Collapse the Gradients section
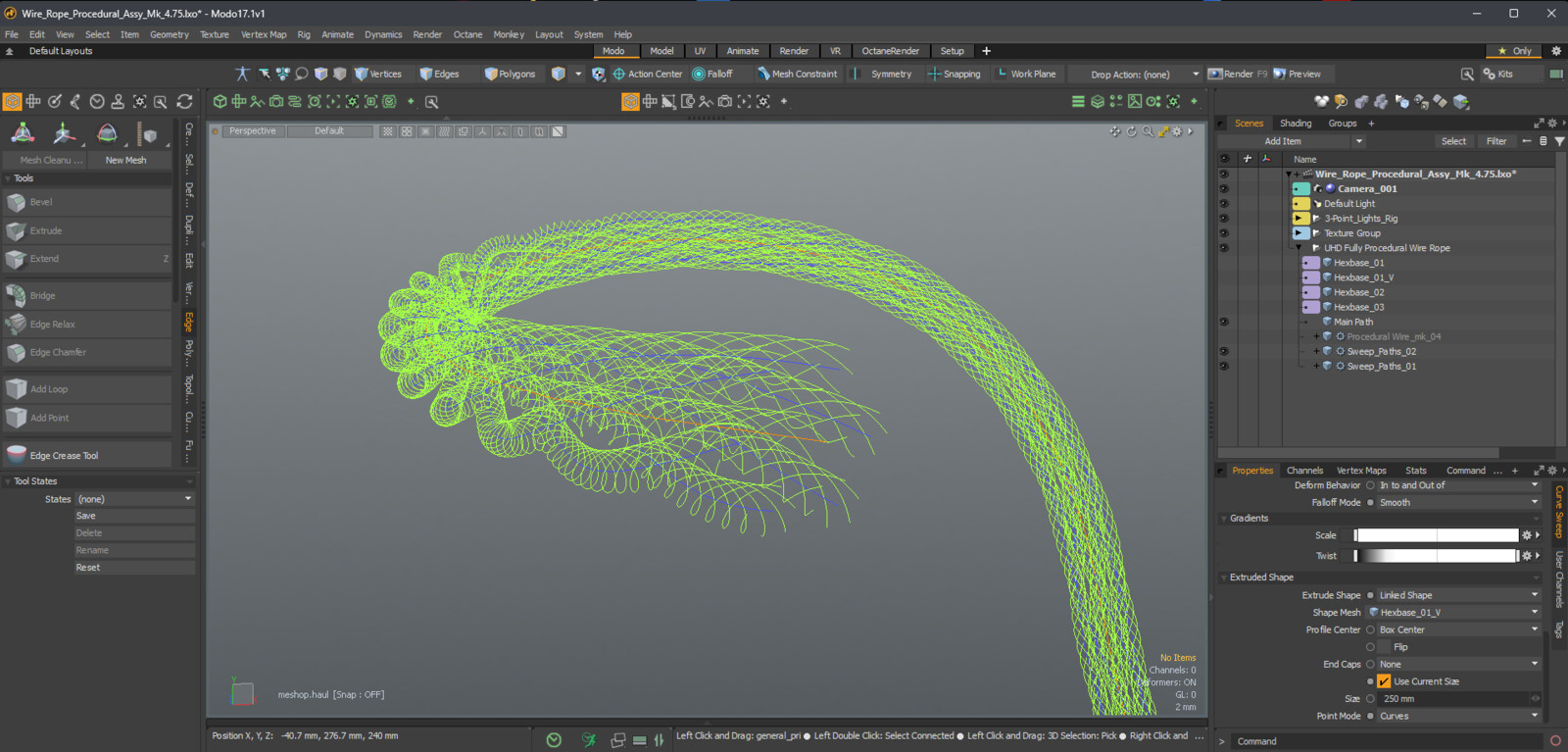Viewport: 1568px width, 752px height. [1224, 519]
